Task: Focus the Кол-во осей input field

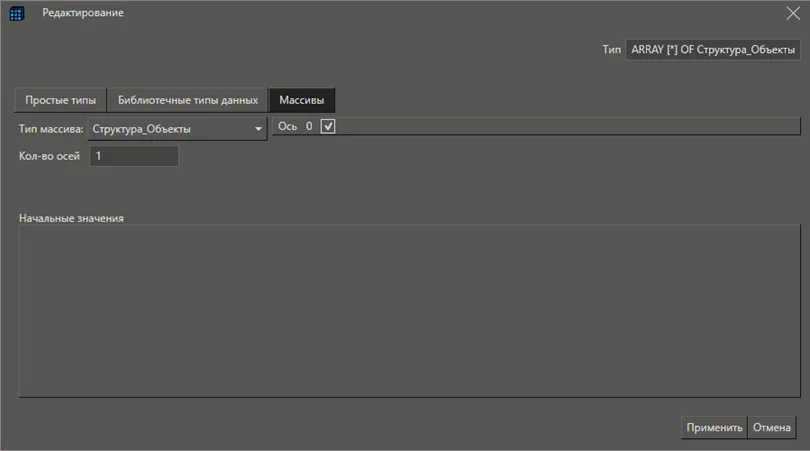Action: [134, 156]
